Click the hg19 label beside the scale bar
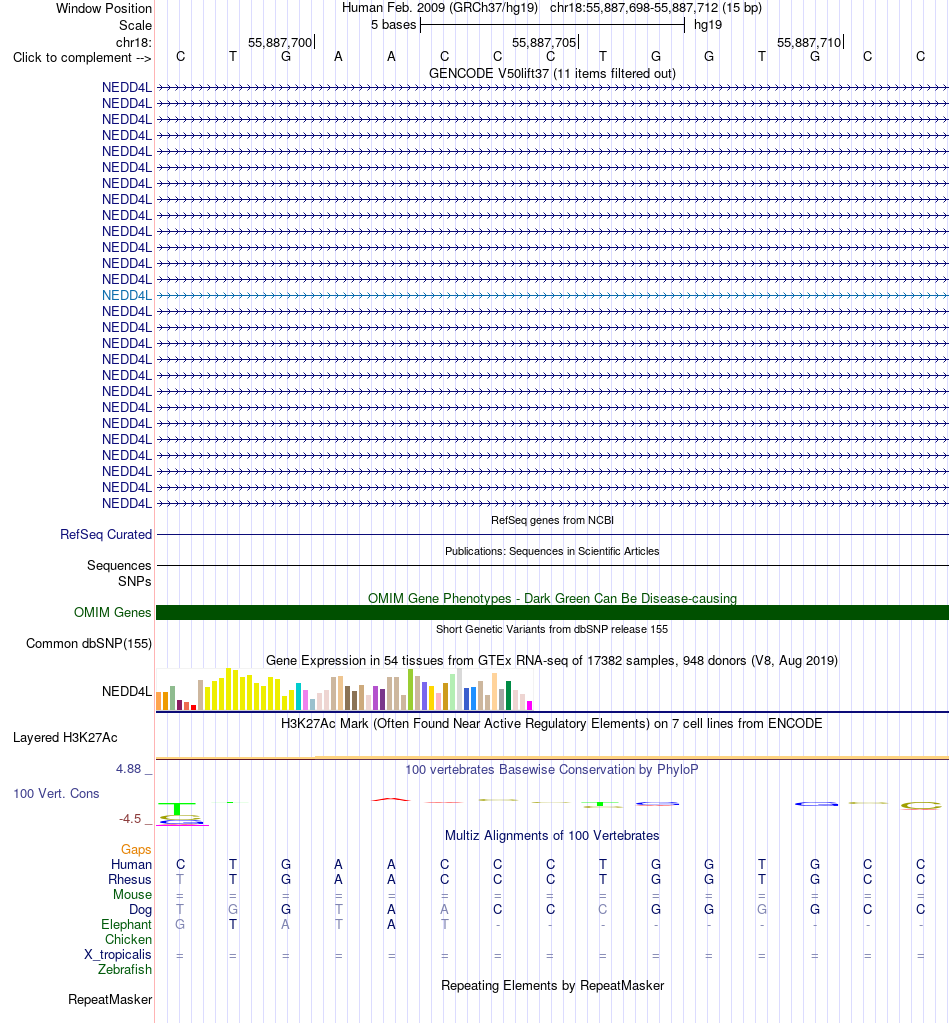 708,25
